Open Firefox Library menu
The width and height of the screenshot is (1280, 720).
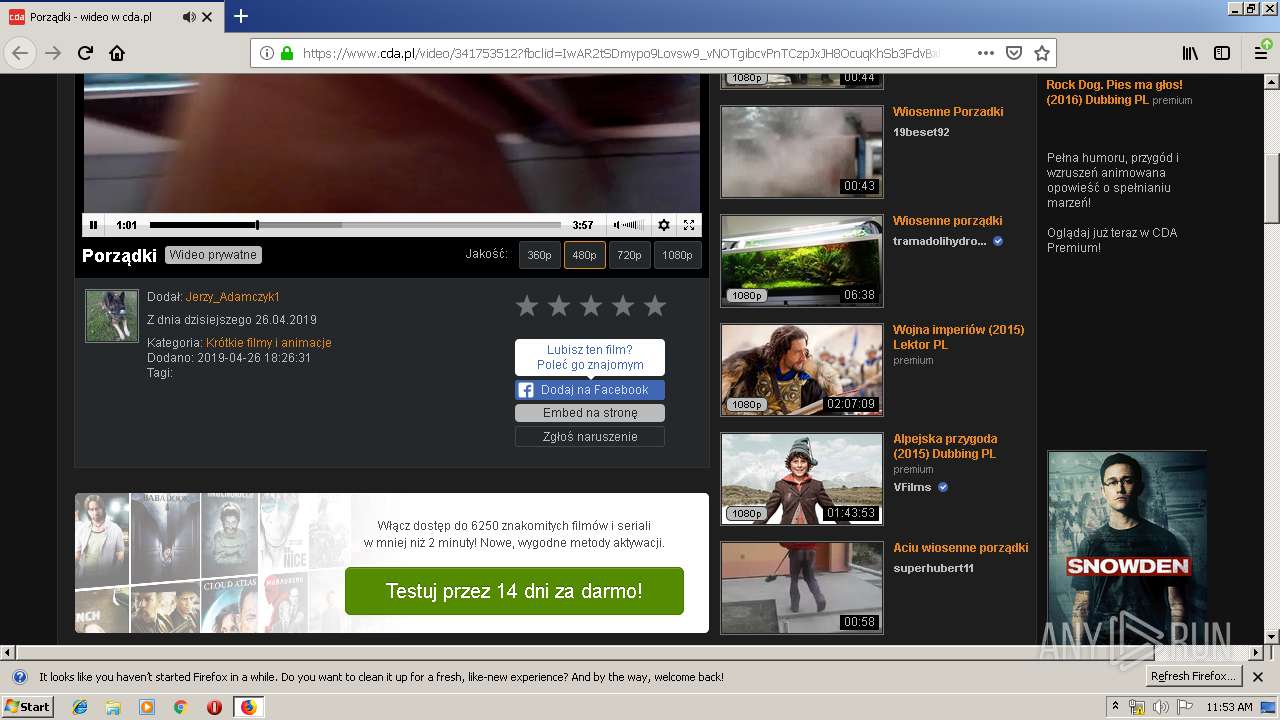(x=1190, y=53)
